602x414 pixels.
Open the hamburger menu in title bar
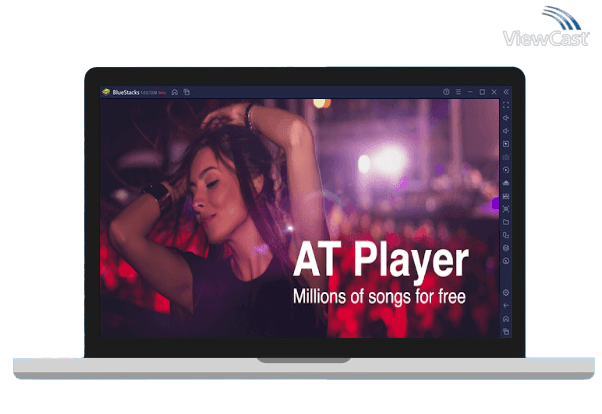pos(458,92)
